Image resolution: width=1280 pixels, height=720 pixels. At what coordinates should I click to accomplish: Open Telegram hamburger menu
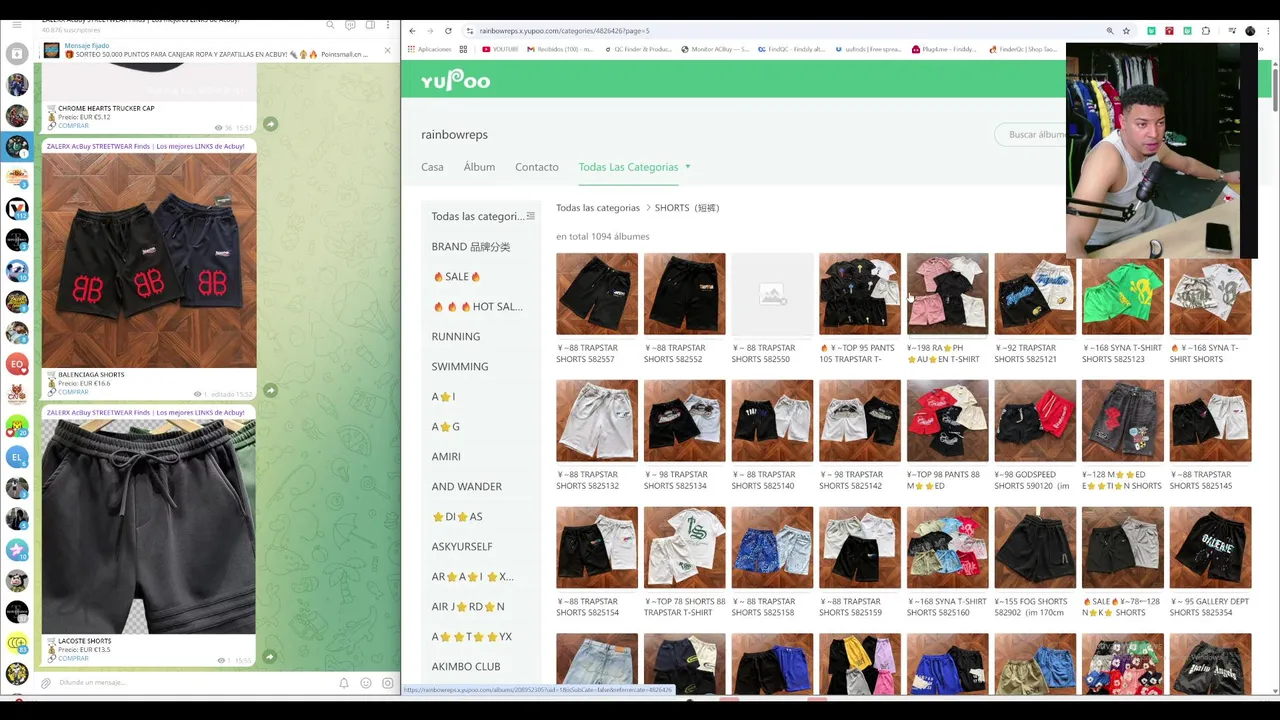[x=17, y=24]
